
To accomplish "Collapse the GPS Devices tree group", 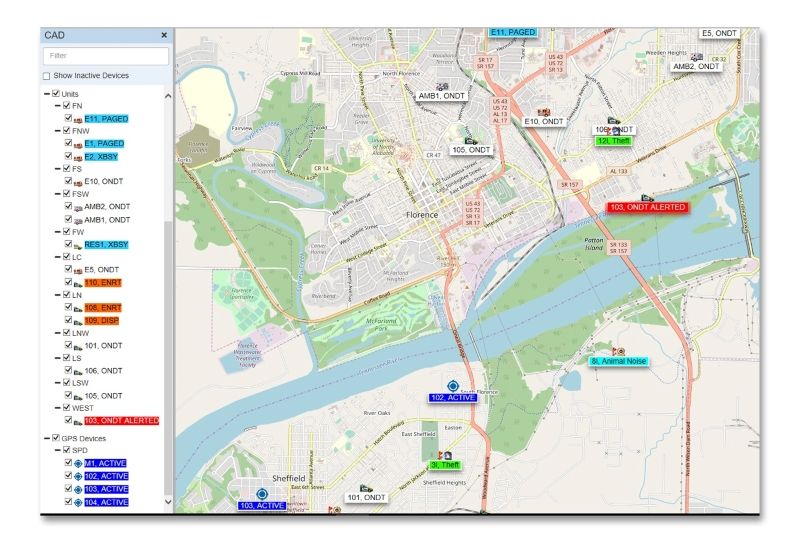I will (x=46, y=438).
